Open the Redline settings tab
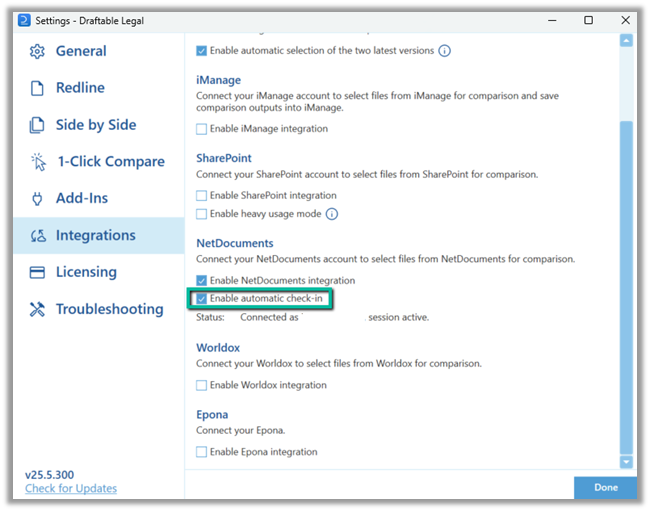 (x=99, y=88)
